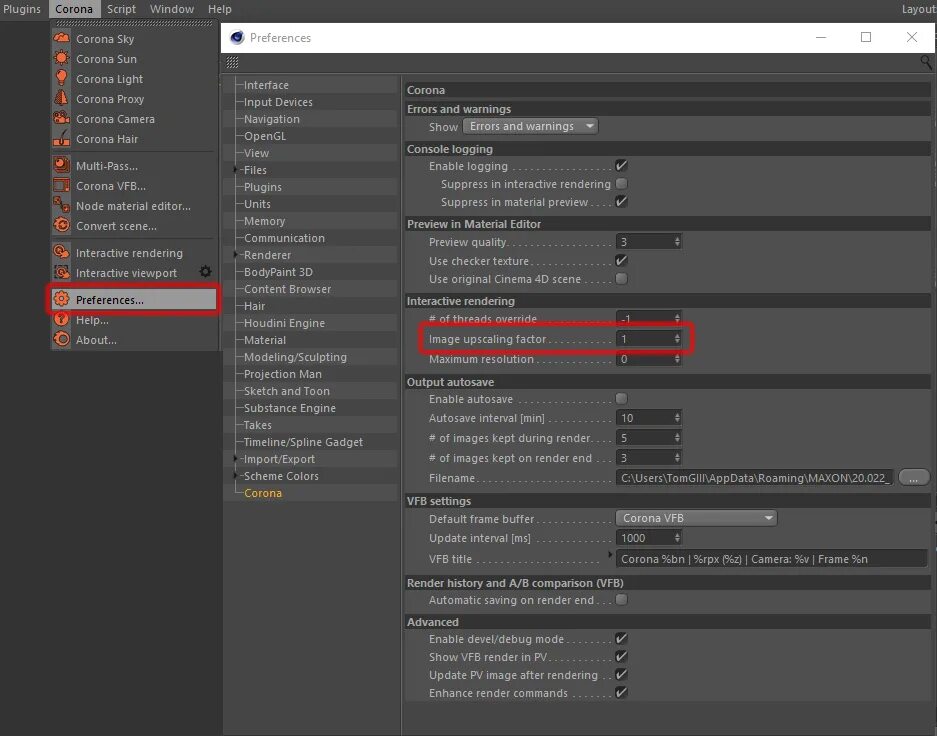
Task: Open the Script menu
Action: (121, 9)
